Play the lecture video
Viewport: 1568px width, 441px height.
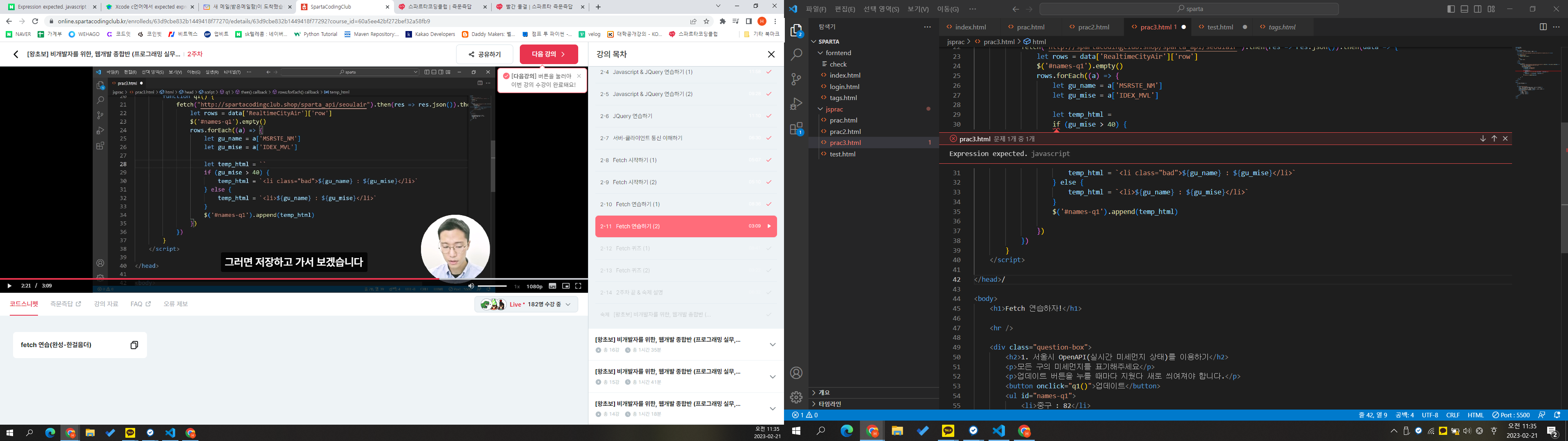click(x=9, y=286)
